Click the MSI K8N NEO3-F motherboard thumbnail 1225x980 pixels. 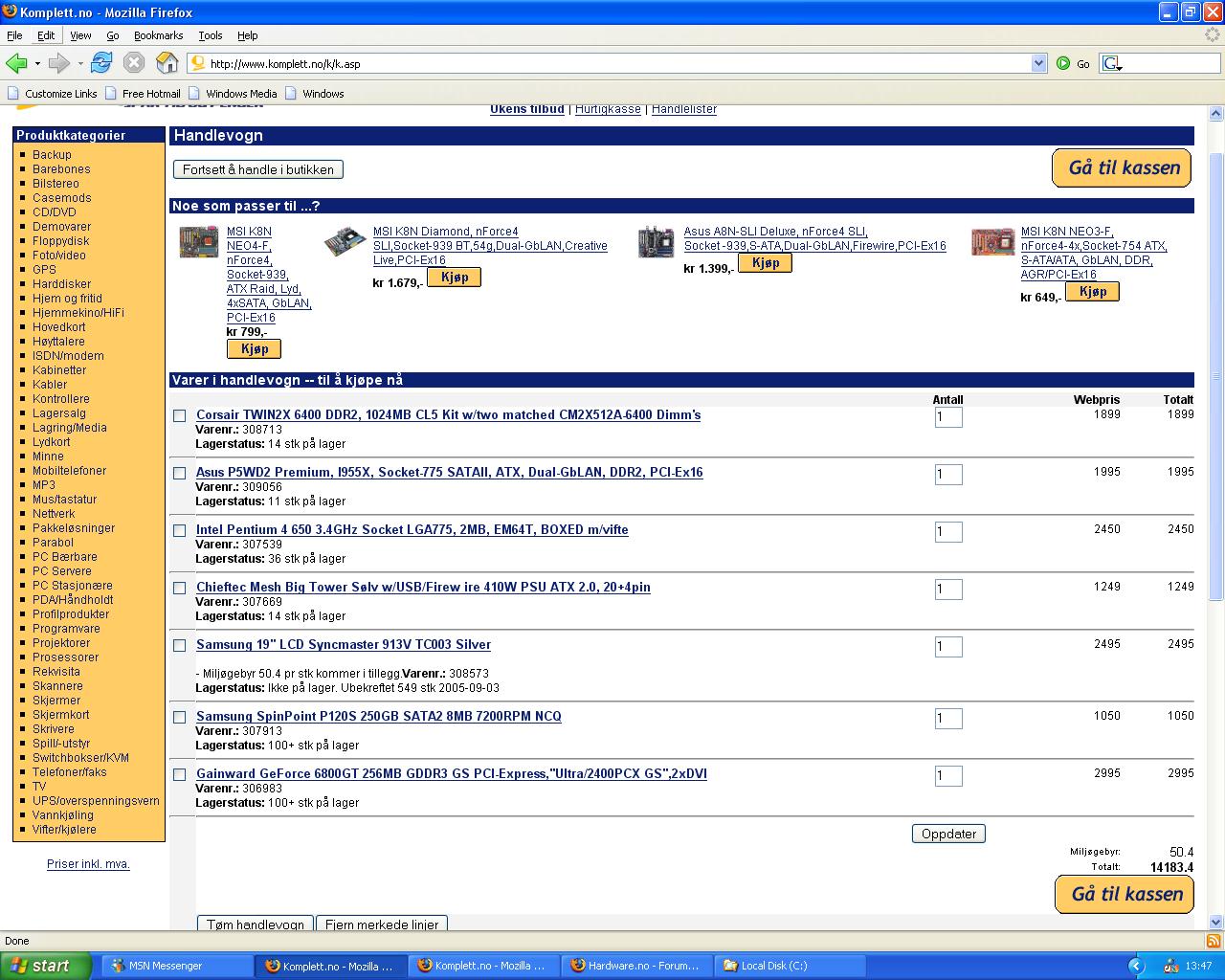pos(992,241)
